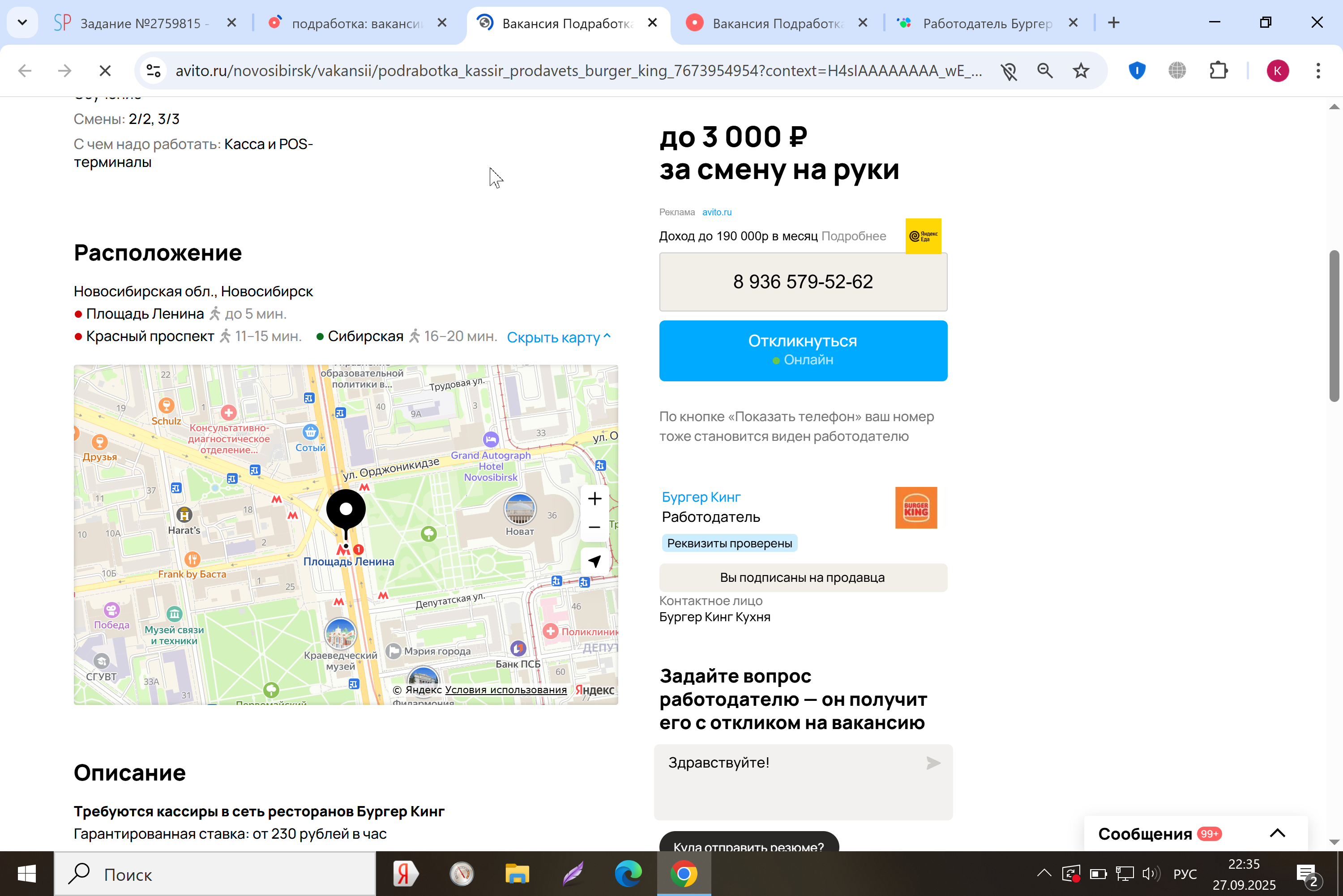Screen dimensions: 1343x896
Task: Open the Chrome extensions puzzle icon
Action: pos(1218,71)
